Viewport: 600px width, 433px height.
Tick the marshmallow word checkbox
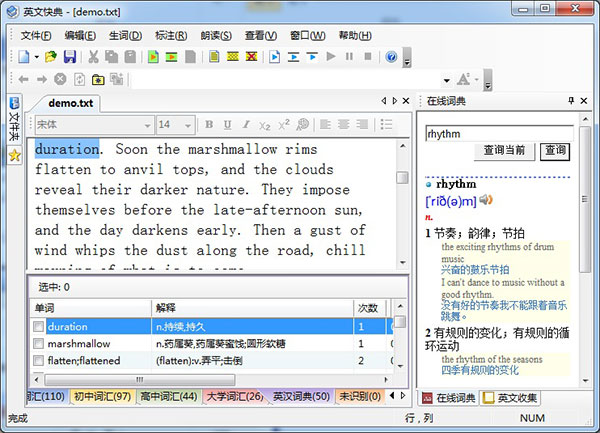39,344
